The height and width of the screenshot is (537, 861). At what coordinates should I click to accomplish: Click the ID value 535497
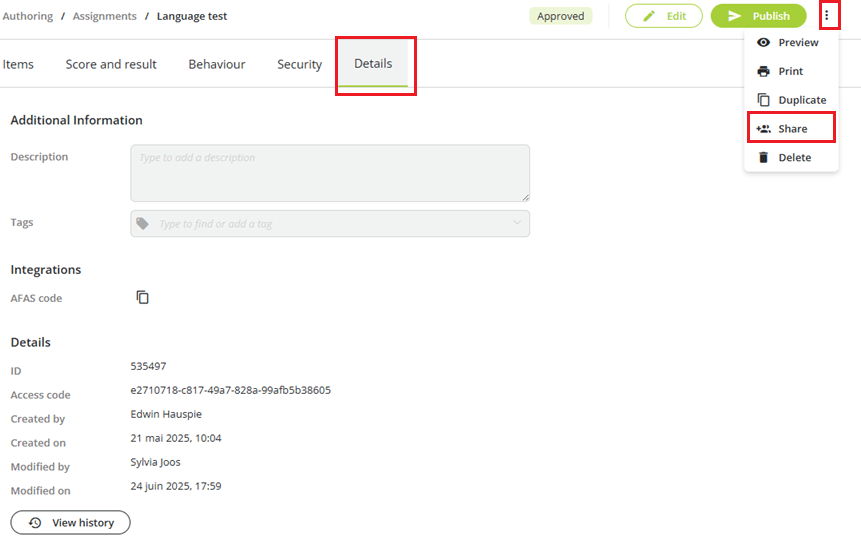click(148, 366)
